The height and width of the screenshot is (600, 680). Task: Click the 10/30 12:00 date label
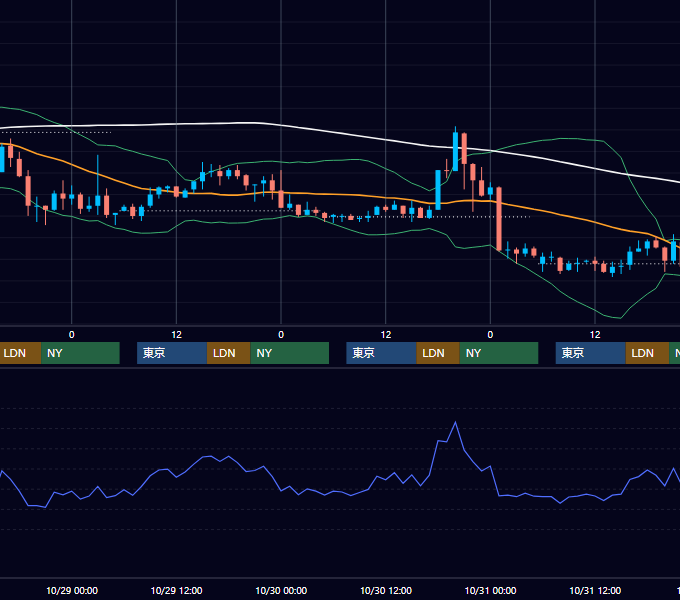click(x=386, y=590)
